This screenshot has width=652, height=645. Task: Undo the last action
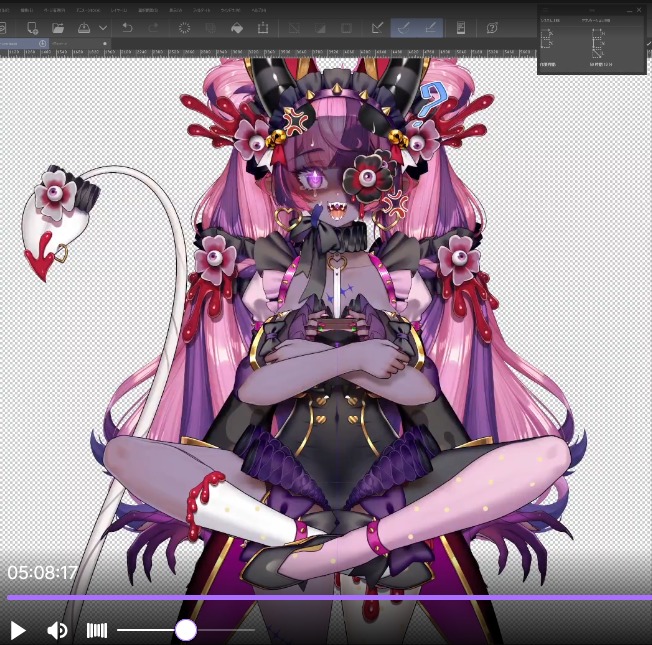(x=127, y=28)
